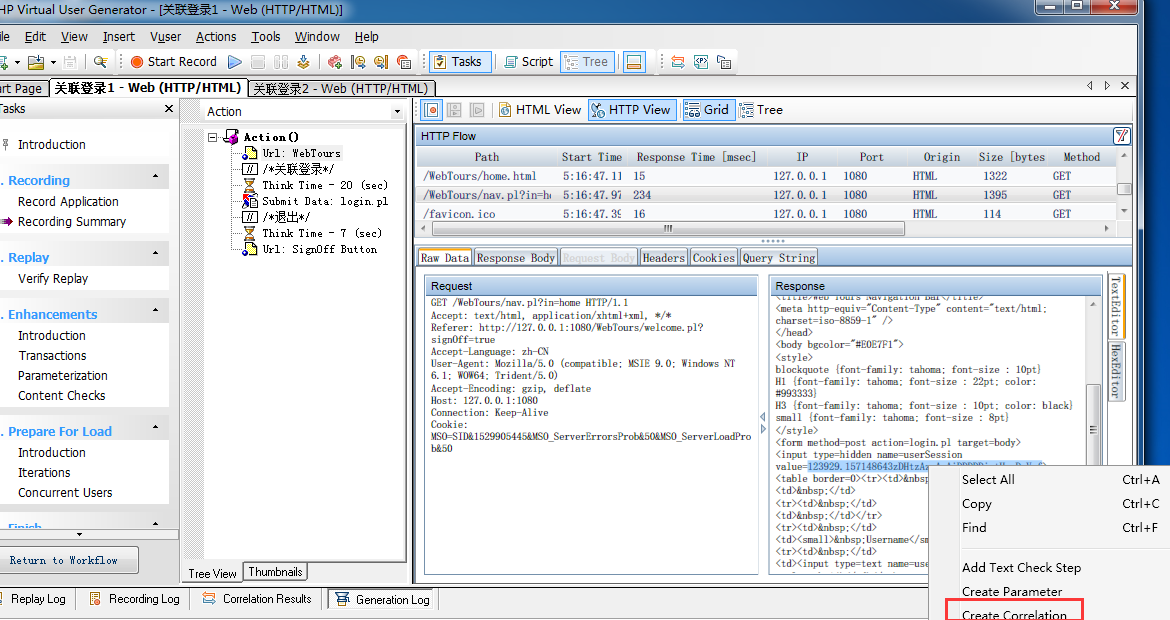The width and height of the screenshot is (1170, 620).
Task: Open the Query String tab
Action: [x=779, y=257]
